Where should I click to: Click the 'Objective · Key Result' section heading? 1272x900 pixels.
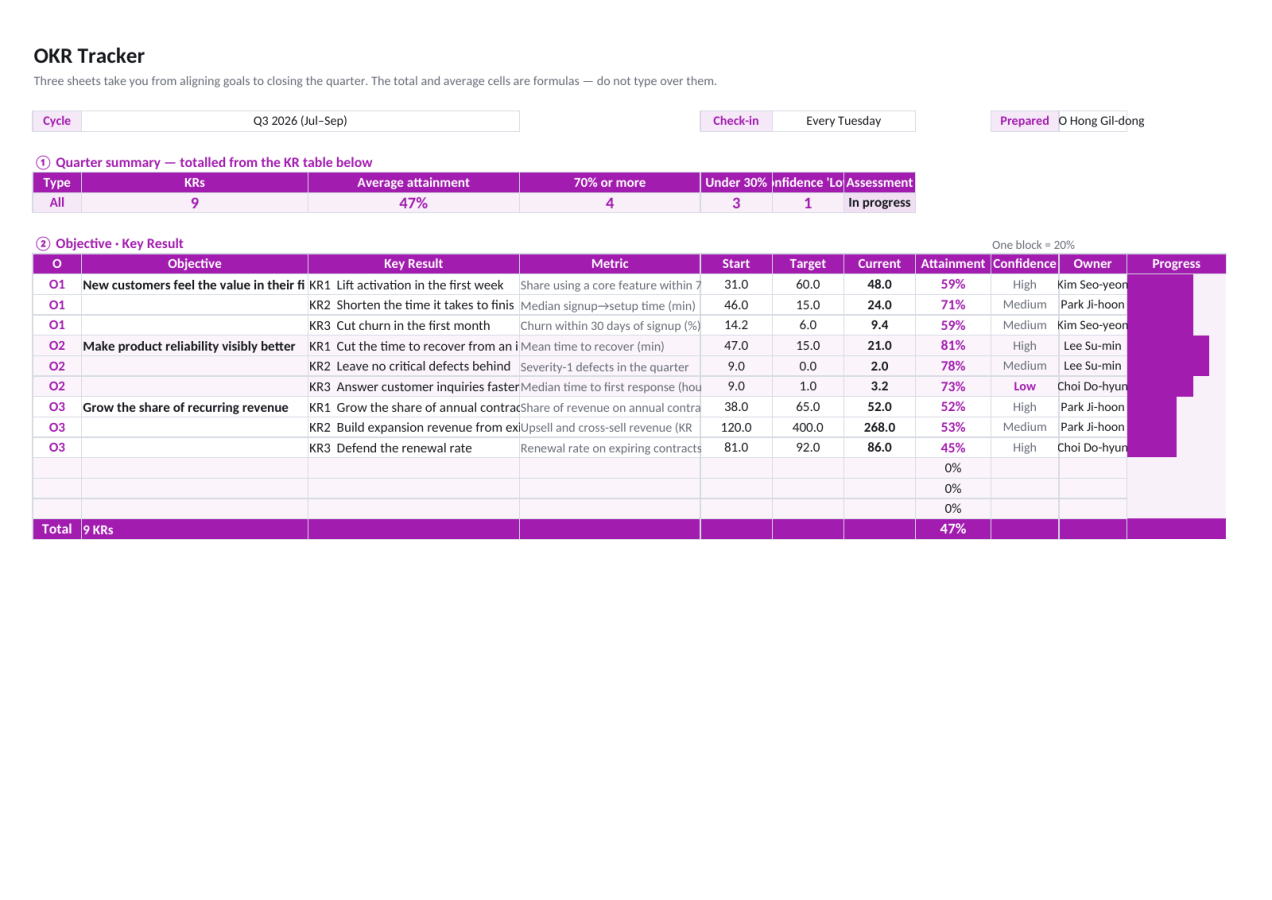(x=110, y=243)
